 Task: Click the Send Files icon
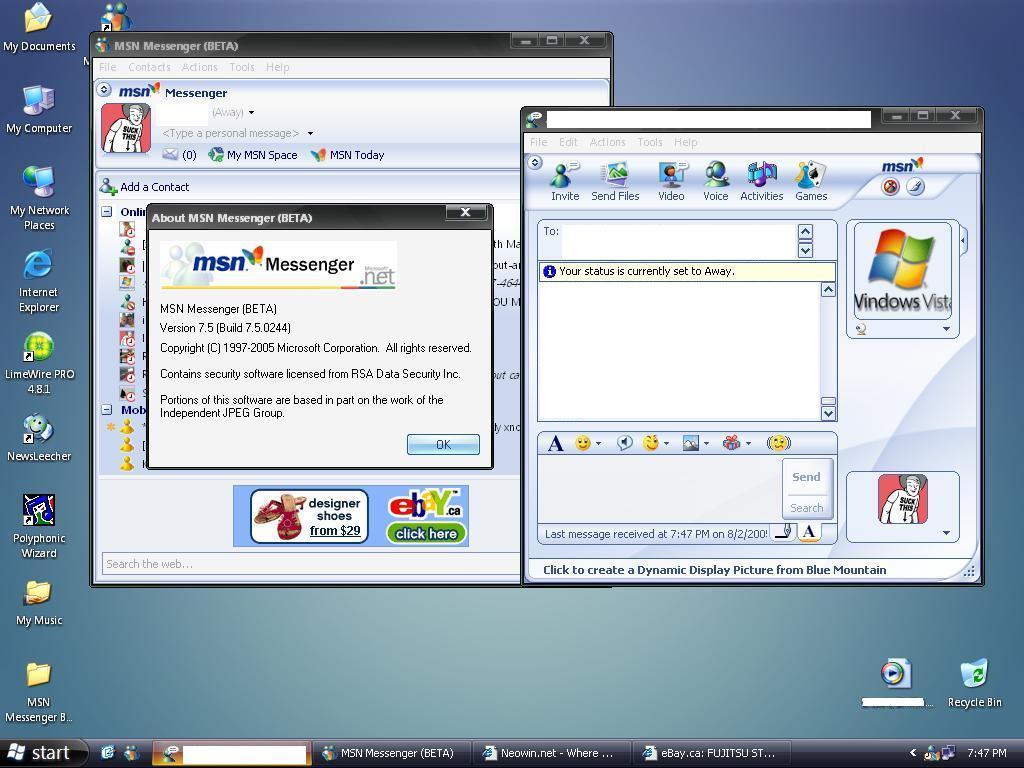click(615, 181)
